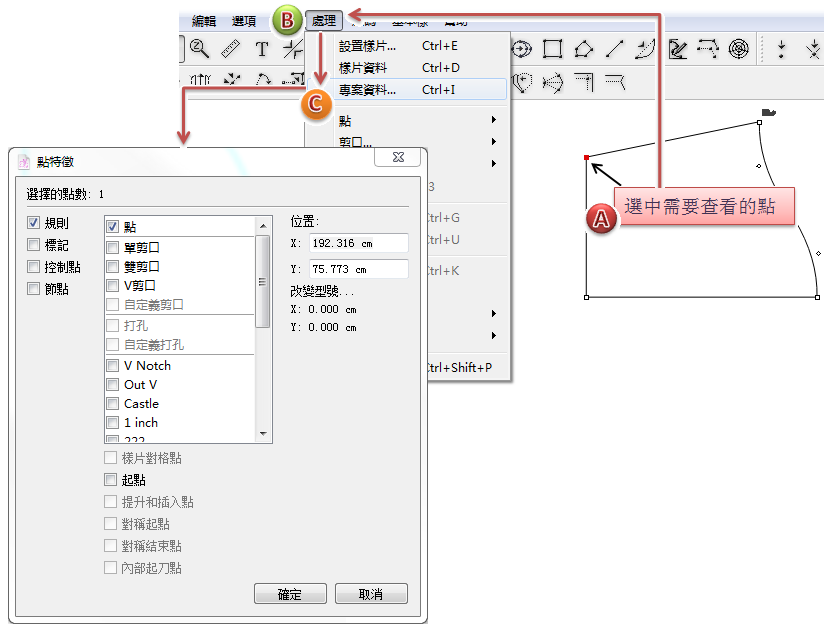
Task: Click the concentric circles toolbar icon
Action: (x=739, y=48)
